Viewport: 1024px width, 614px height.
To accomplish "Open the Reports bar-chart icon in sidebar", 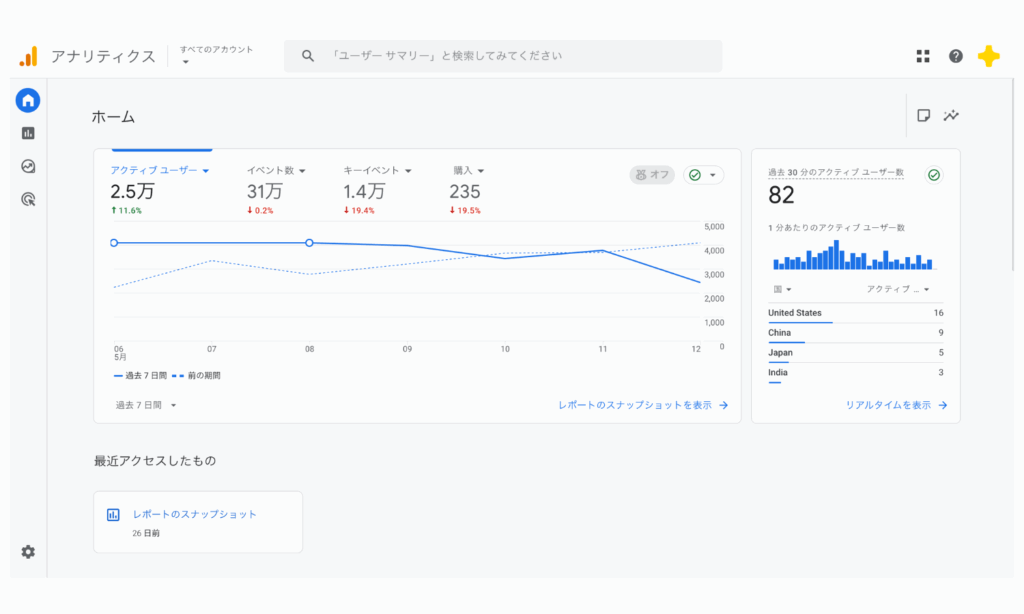I will click(x=28, y=133).
